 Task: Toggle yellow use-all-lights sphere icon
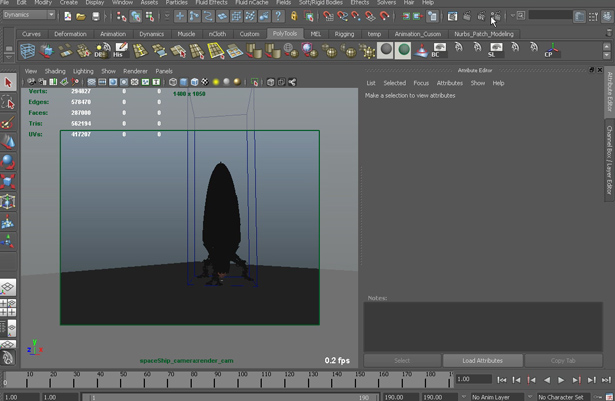tap(216, 82)
